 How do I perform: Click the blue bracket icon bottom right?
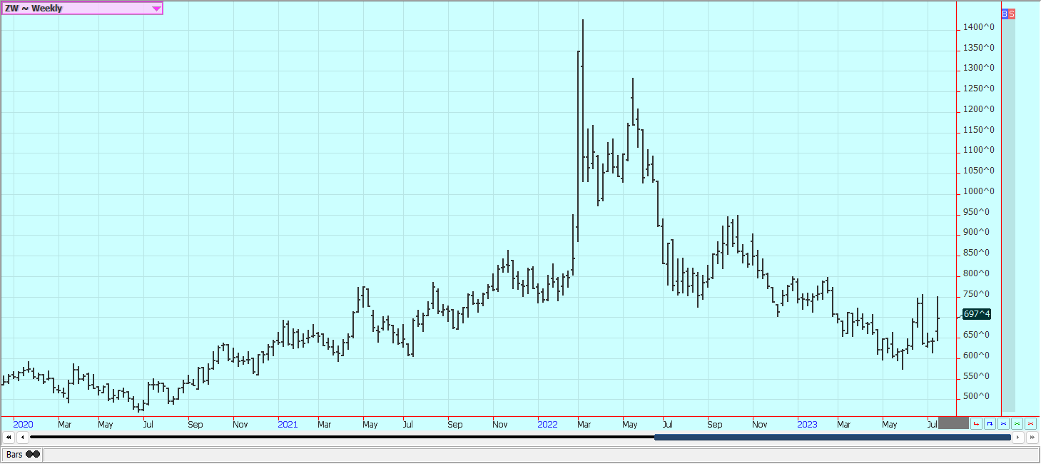pos(990,423)
